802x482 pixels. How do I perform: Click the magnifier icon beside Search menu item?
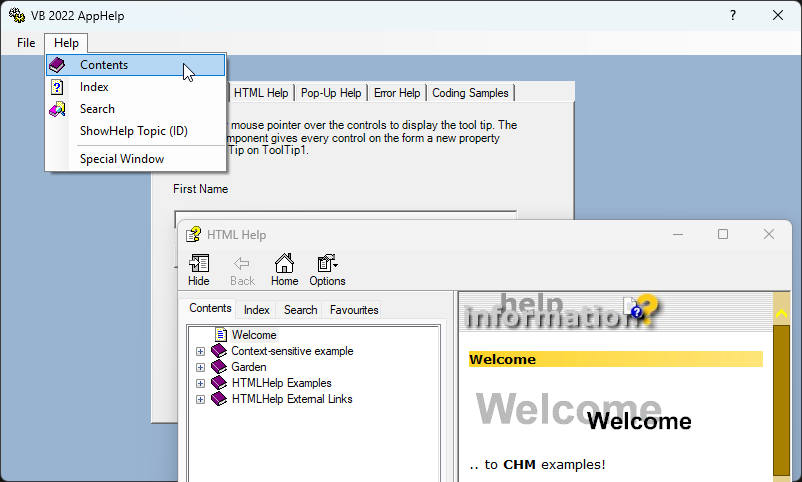coord(57,109)
